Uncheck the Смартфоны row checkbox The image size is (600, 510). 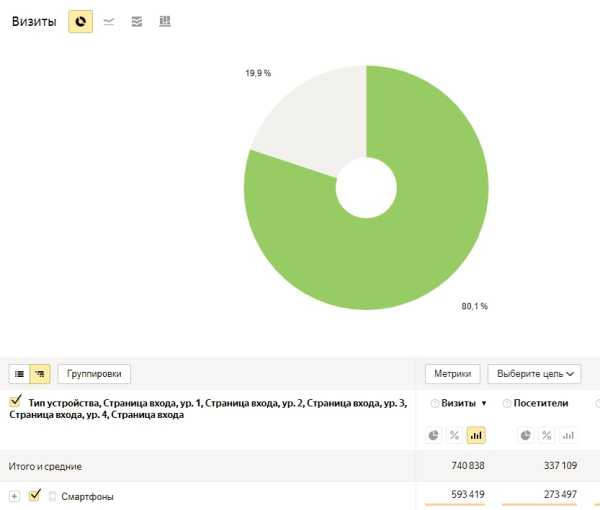(35, 495)
